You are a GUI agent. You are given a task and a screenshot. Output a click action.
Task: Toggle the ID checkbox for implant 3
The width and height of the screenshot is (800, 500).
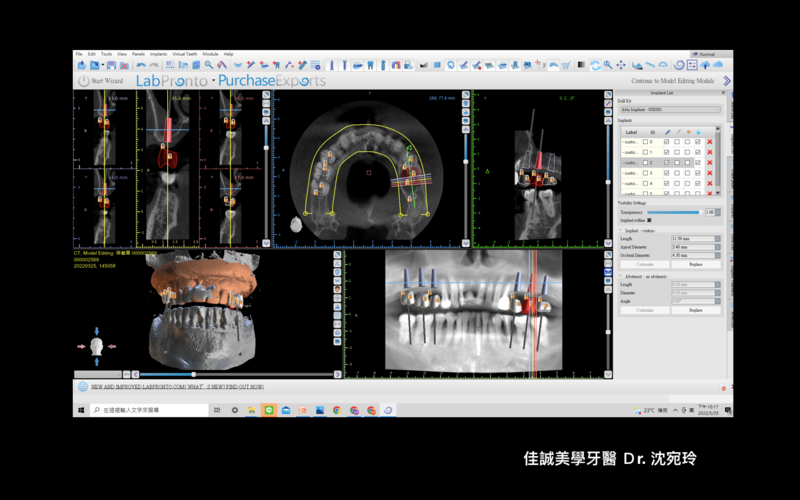click(647, 173)
